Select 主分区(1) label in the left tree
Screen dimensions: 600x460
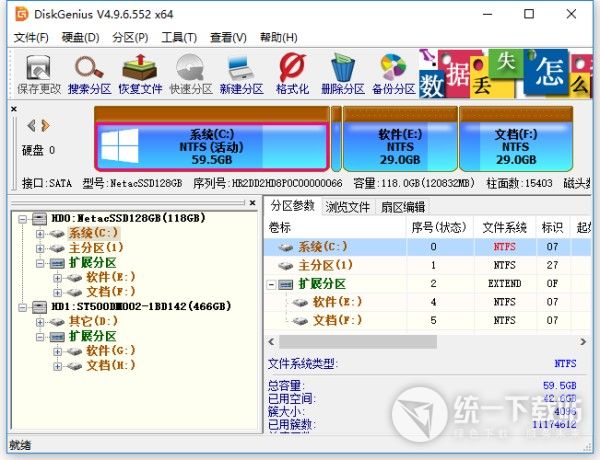(96, 248)
